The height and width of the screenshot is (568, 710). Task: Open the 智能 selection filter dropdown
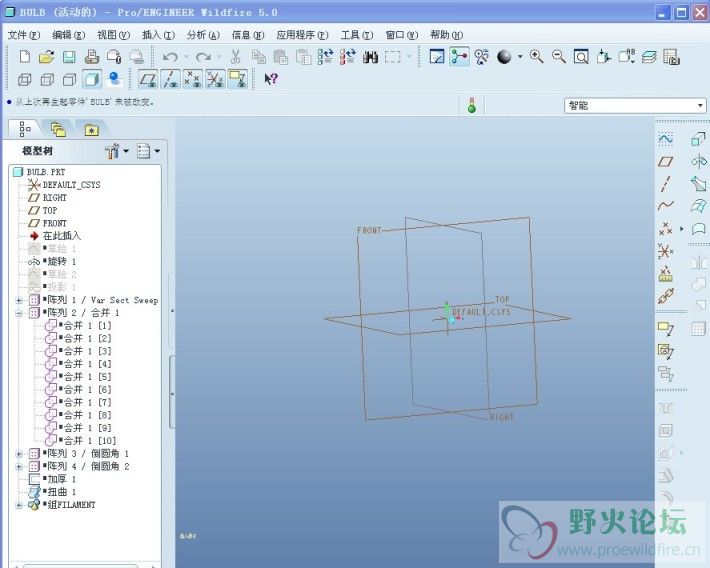635,106
